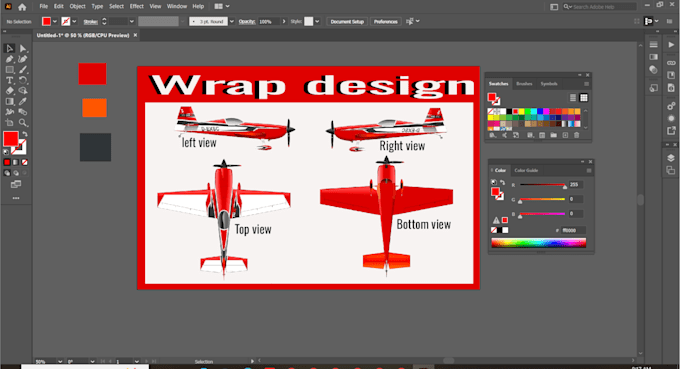680x369 pixels.
Task: Click the Home icon in top bar
Action: point(22,7)
